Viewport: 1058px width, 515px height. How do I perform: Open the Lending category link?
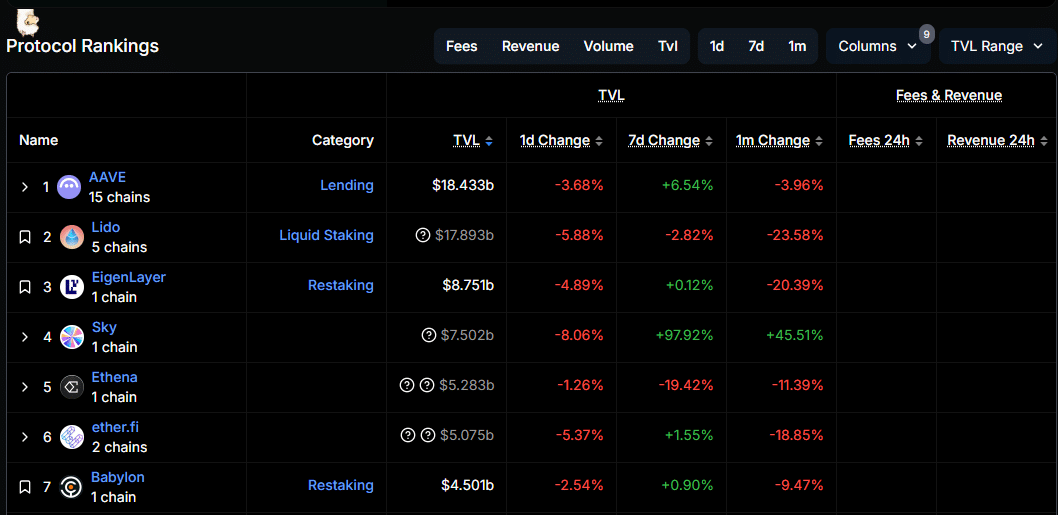point(346,185)
